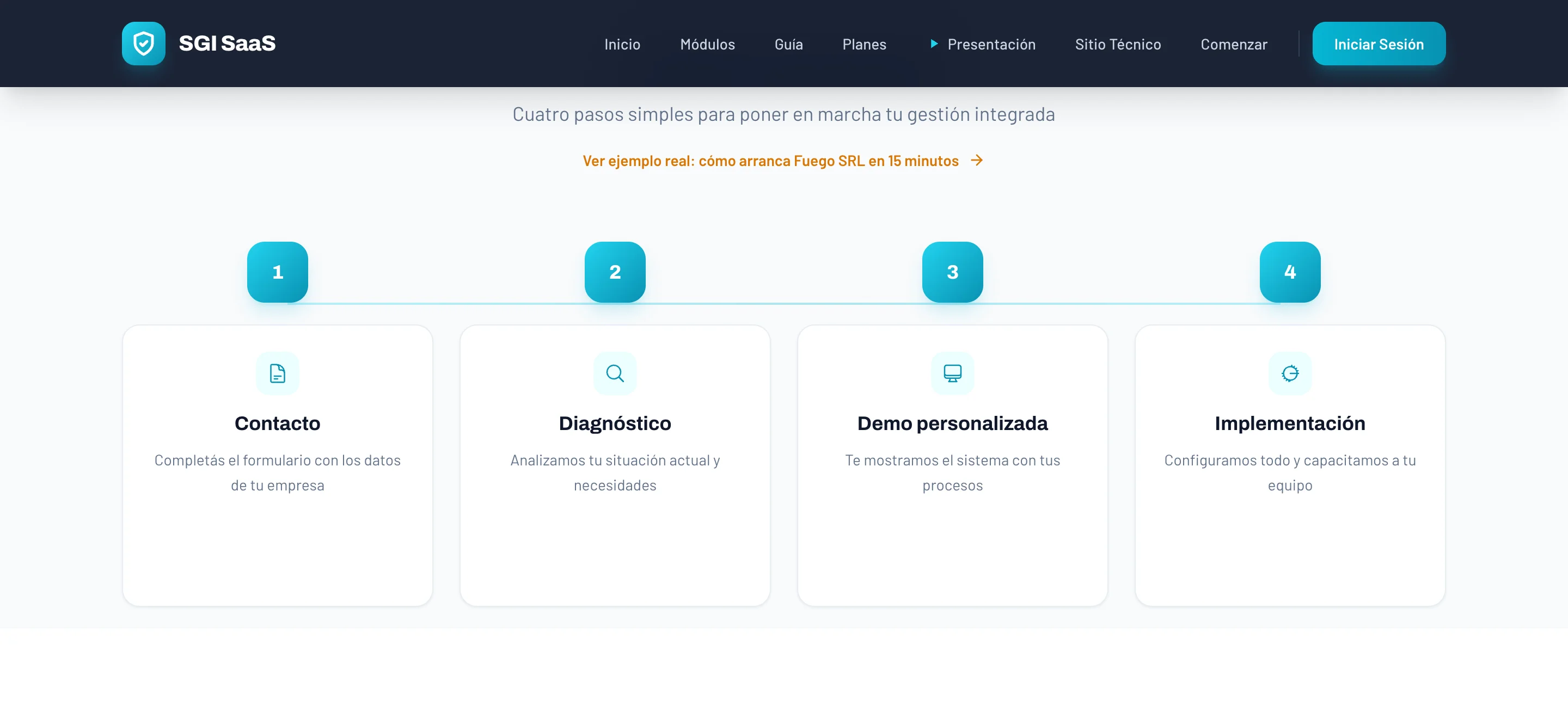Viewport: 1568px width, 712px height.
Task: Open the Inicio menu item
Action: tap(622, 44)
